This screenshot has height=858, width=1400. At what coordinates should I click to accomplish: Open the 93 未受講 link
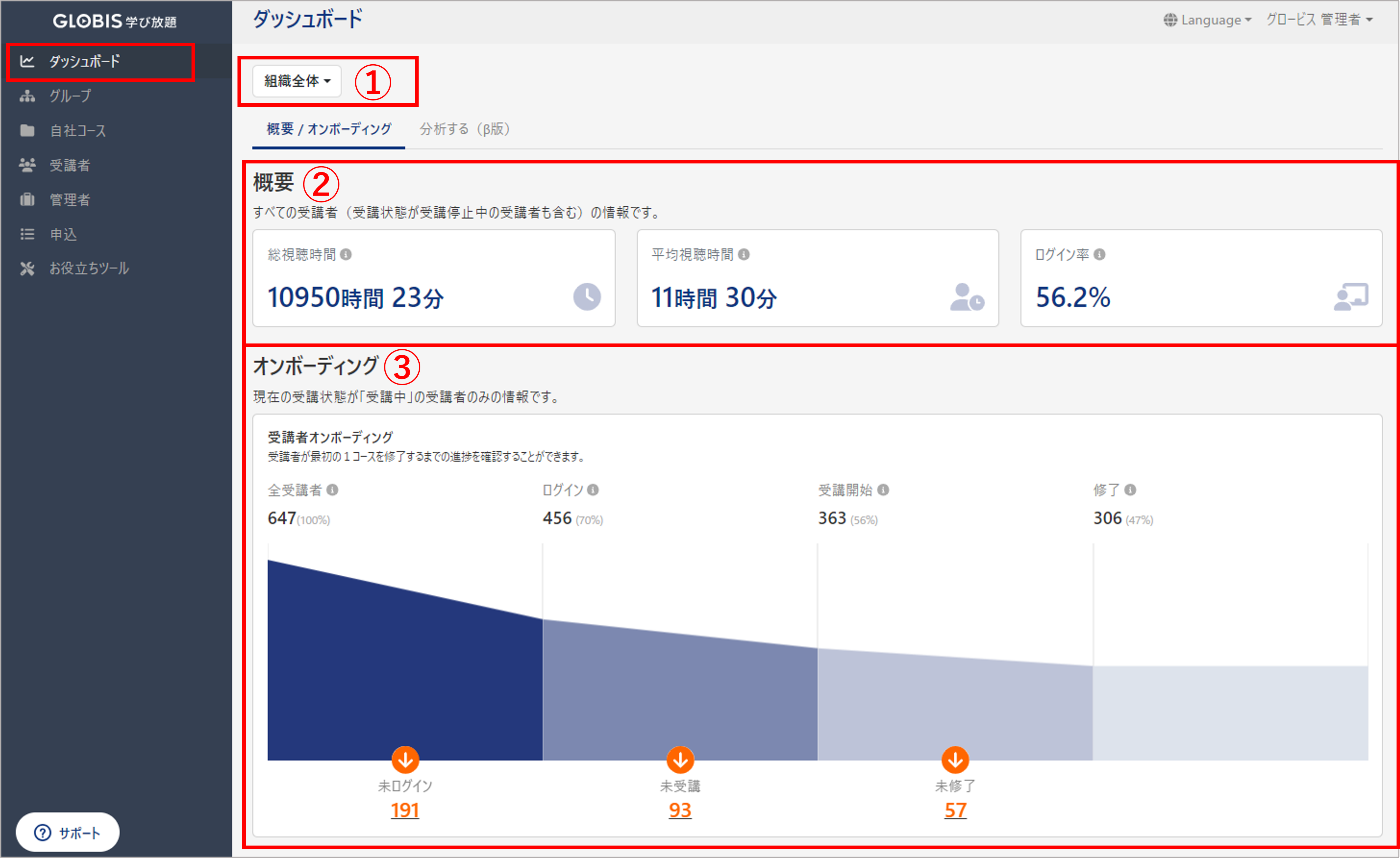pyautogui.click(x=680, y=810)
